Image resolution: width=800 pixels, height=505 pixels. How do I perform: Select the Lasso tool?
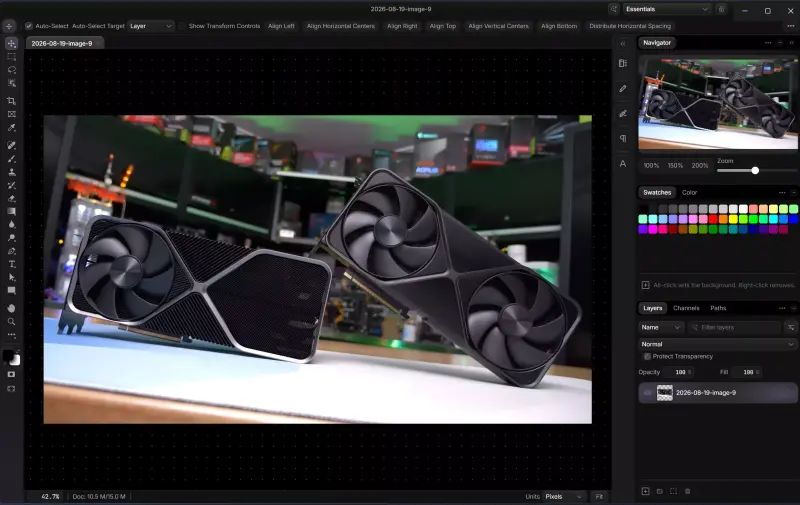pyautogui.click(x=11, y=70)
